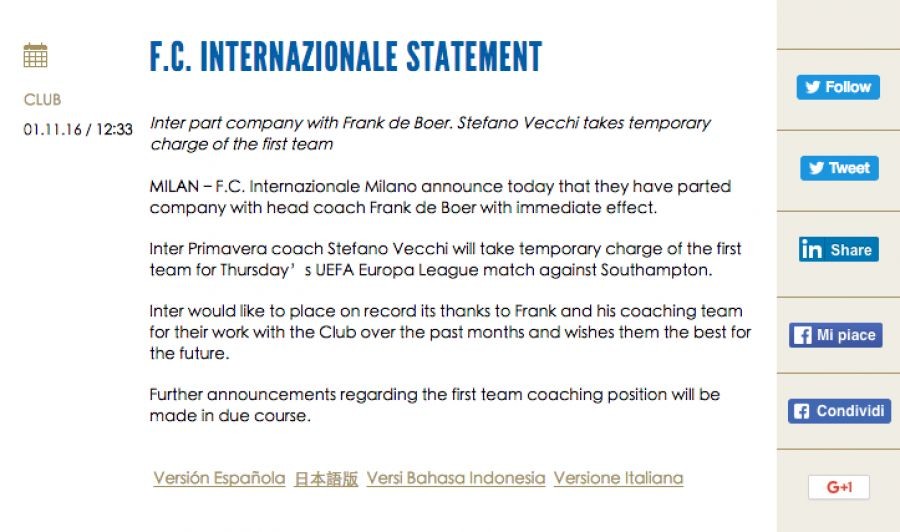Screen dimensions: 900x532
Task: Click the Further announcements paragraph
Action: click(434, 405)
